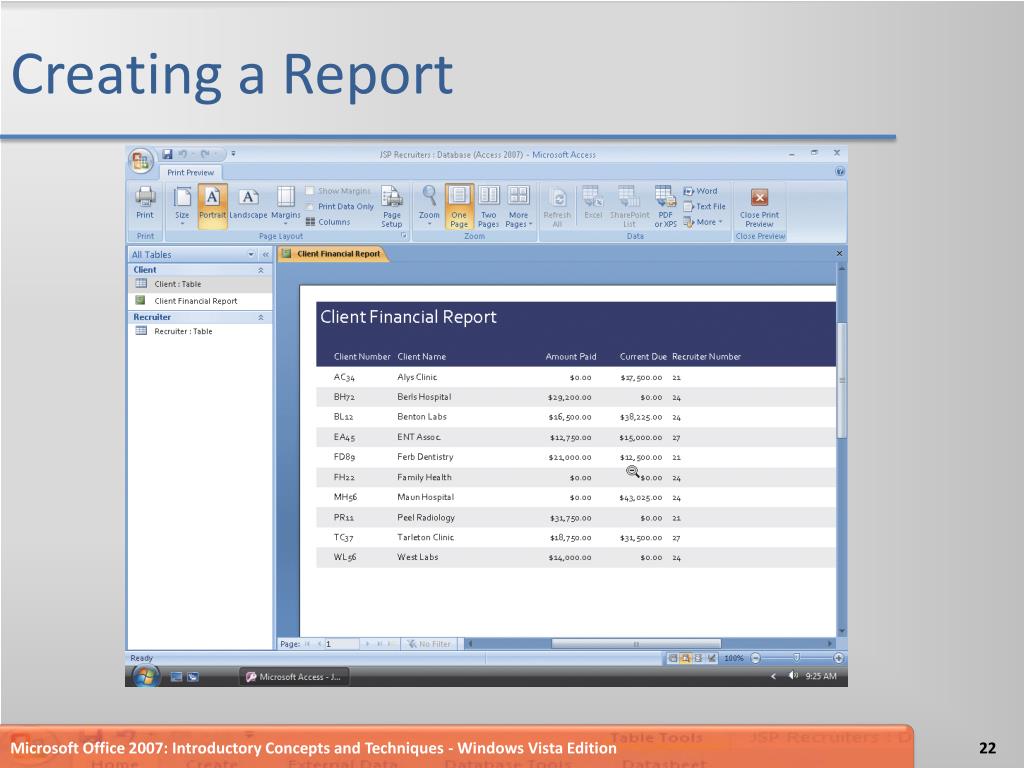The image size is (1024, 768).
Task: Click the zoom in plus button
Action: (839, 658)
